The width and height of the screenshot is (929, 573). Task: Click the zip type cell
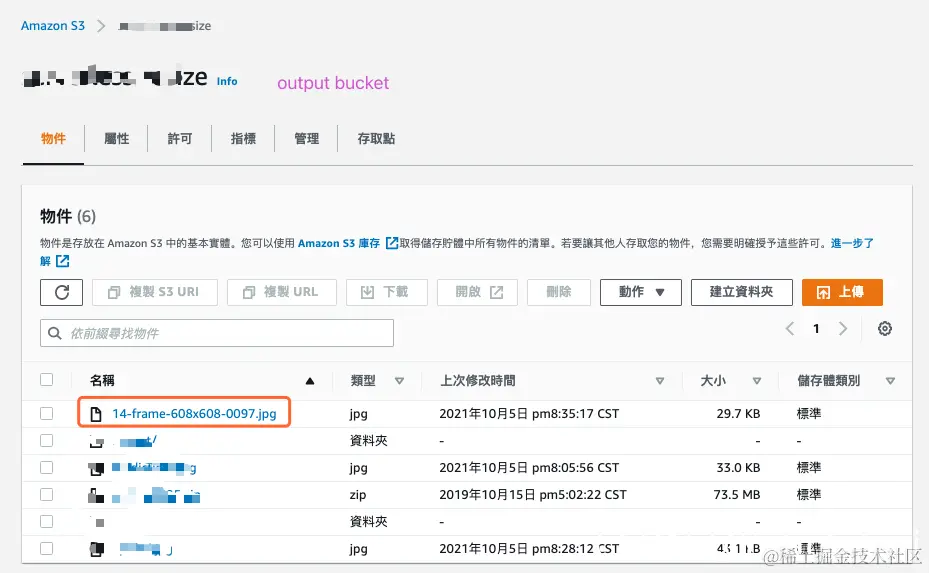pyautogui.click(x=358, y=495)
